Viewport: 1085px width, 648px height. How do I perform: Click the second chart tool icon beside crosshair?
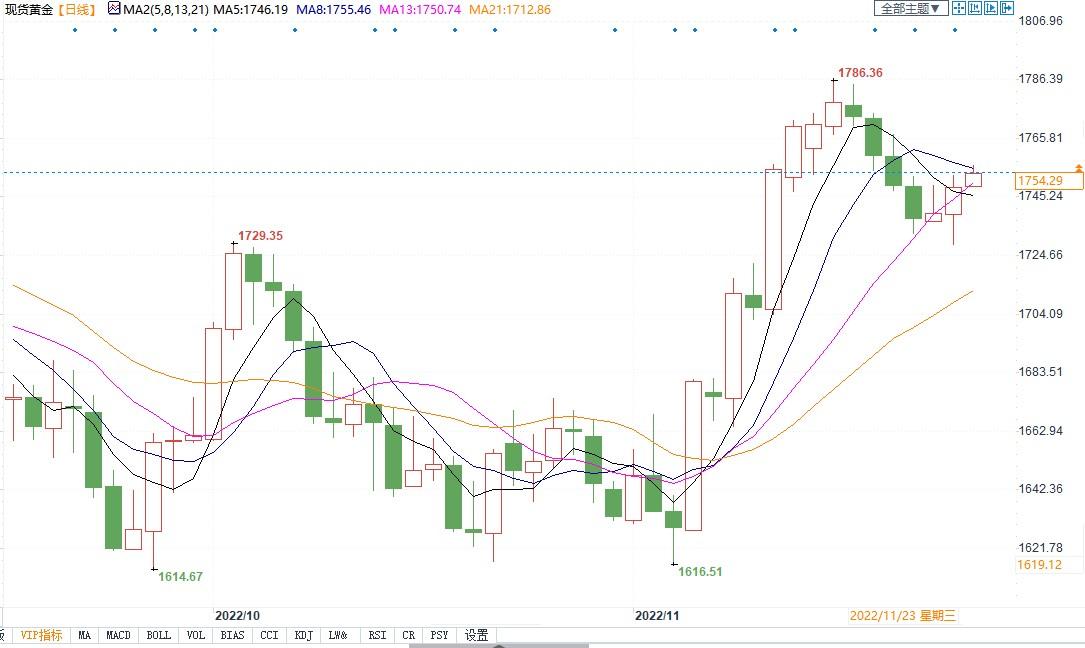click(975, 8)
